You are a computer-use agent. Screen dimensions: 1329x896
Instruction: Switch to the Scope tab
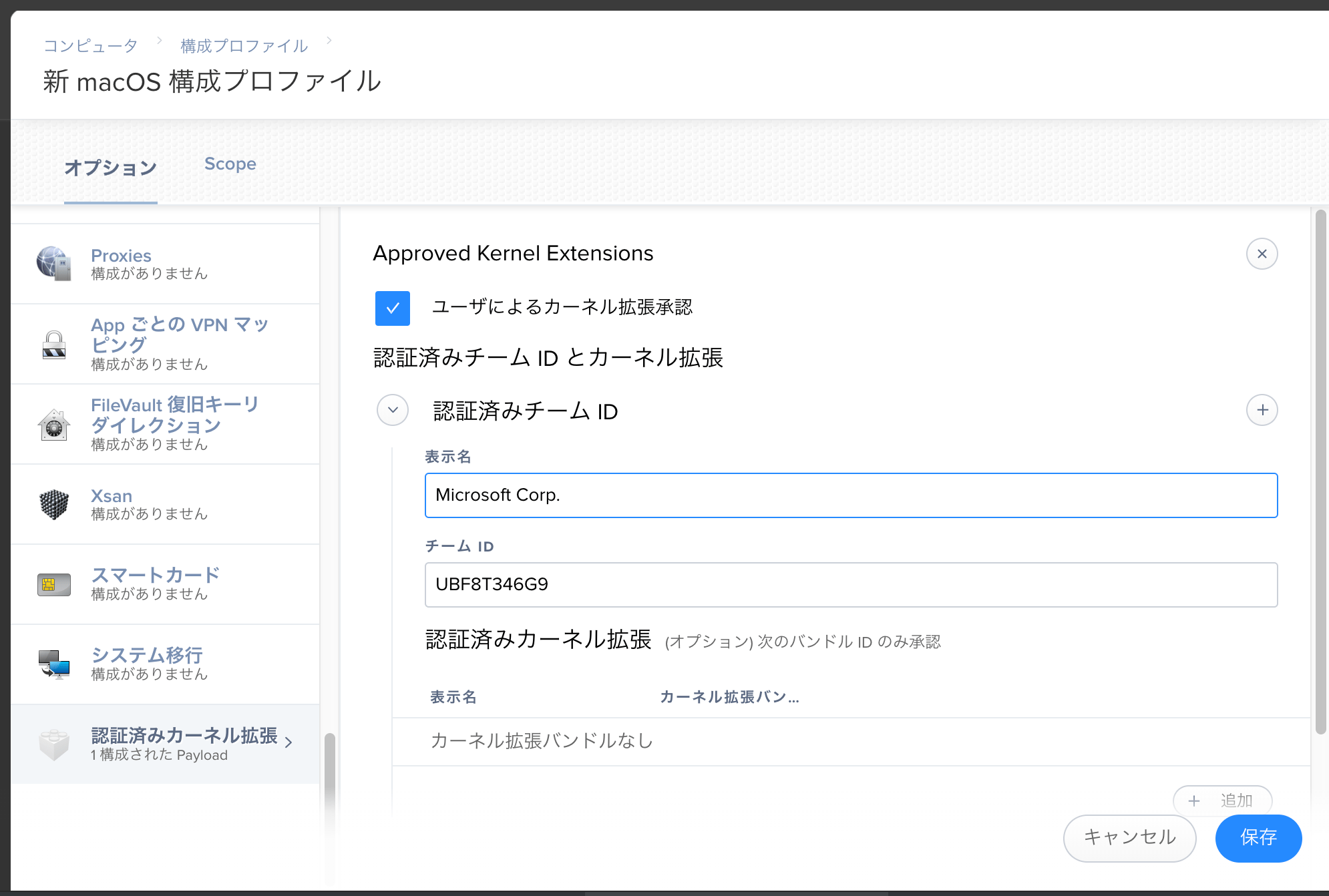tap(230, 164)
